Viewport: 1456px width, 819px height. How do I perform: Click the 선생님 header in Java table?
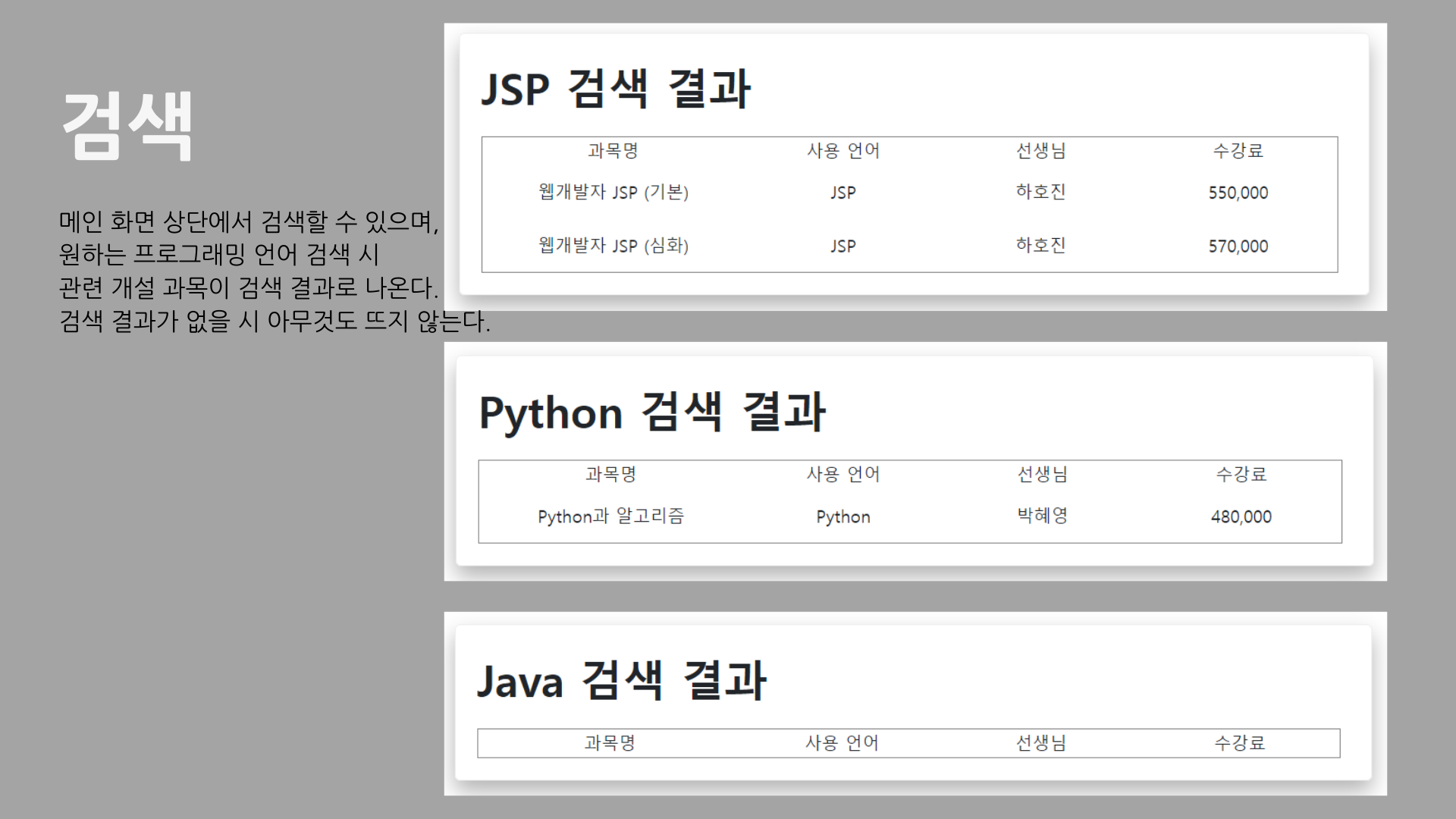pyautogui.click(x=1041, y=743)
